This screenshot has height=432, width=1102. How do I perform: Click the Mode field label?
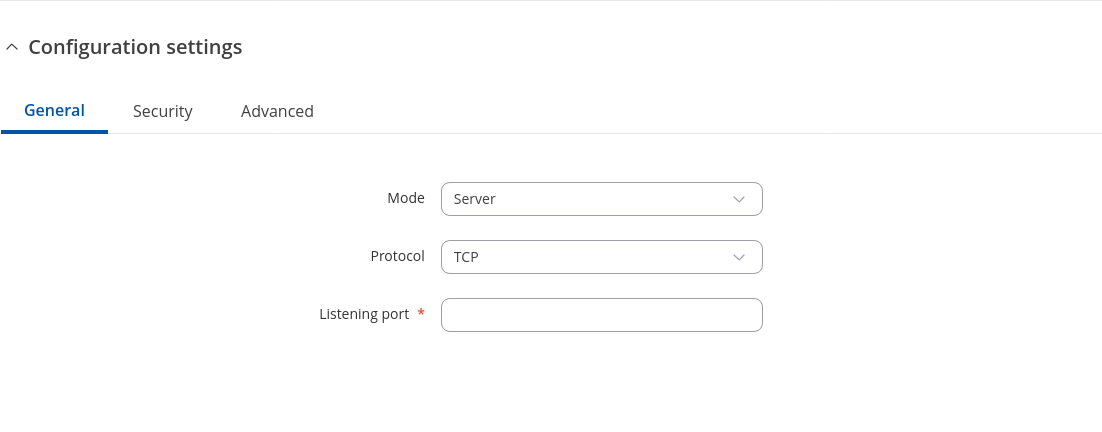(x=406, y=198)
